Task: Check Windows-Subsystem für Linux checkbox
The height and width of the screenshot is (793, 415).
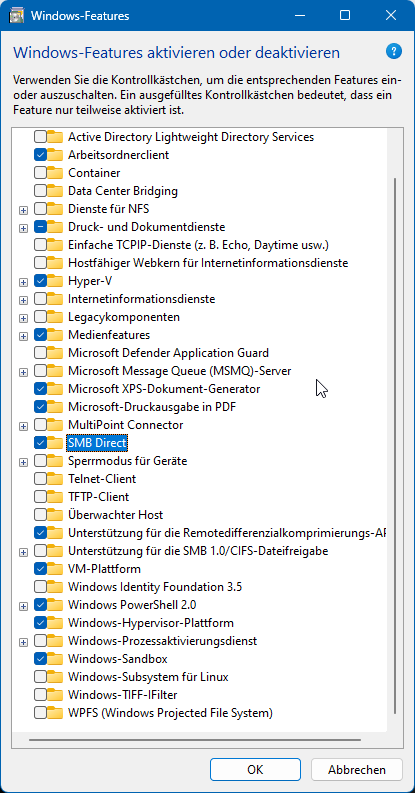Action: [40, 677]
